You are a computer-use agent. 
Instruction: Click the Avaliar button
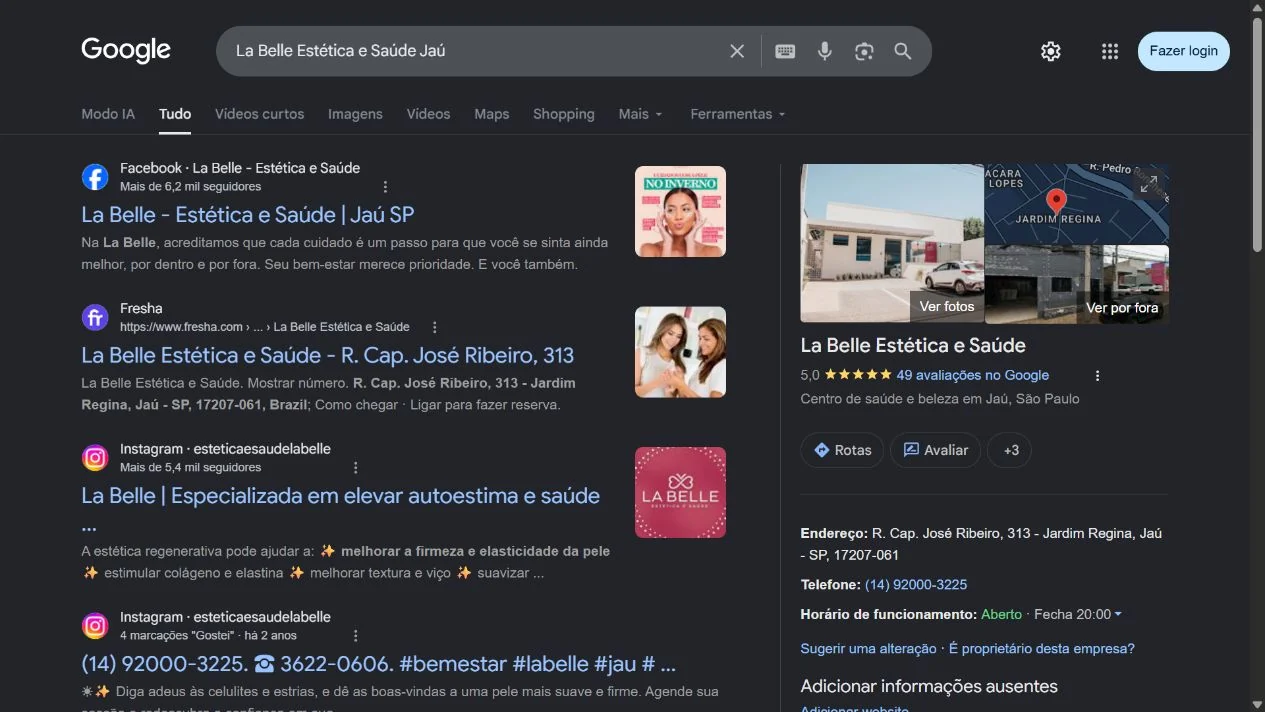(x=936, y=450)
